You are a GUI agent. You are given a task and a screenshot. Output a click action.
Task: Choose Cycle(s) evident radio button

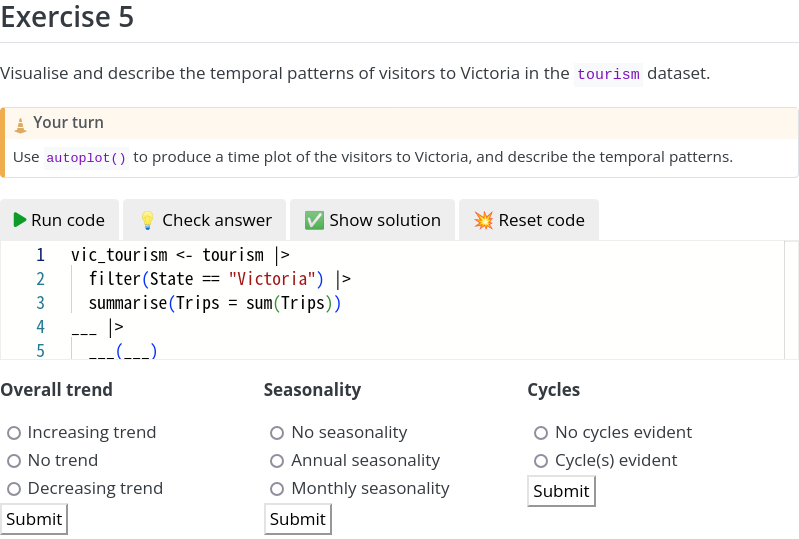click(541, 461)
